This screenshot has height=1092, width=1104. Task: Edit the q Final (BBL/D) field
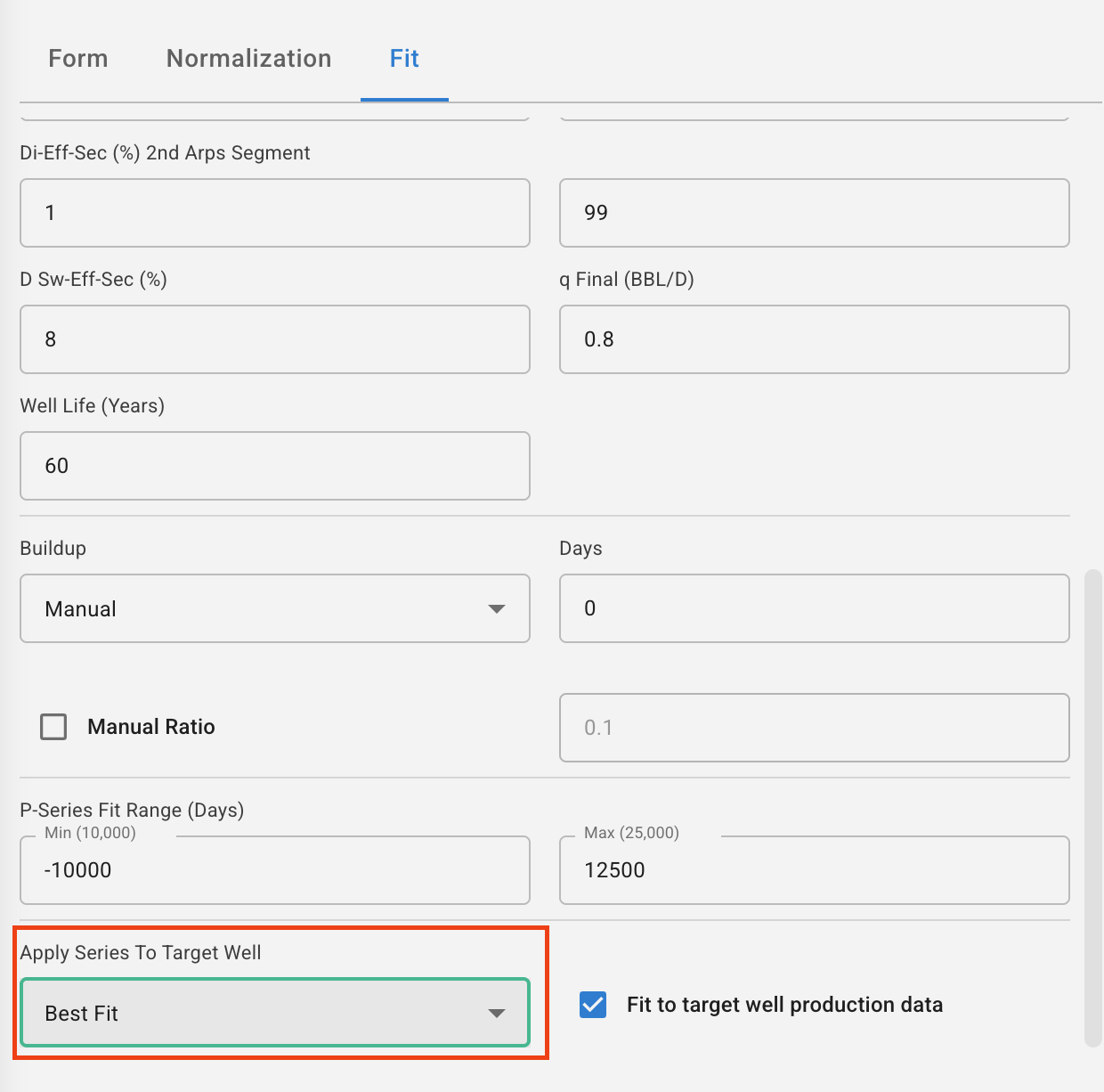[814, 339]
